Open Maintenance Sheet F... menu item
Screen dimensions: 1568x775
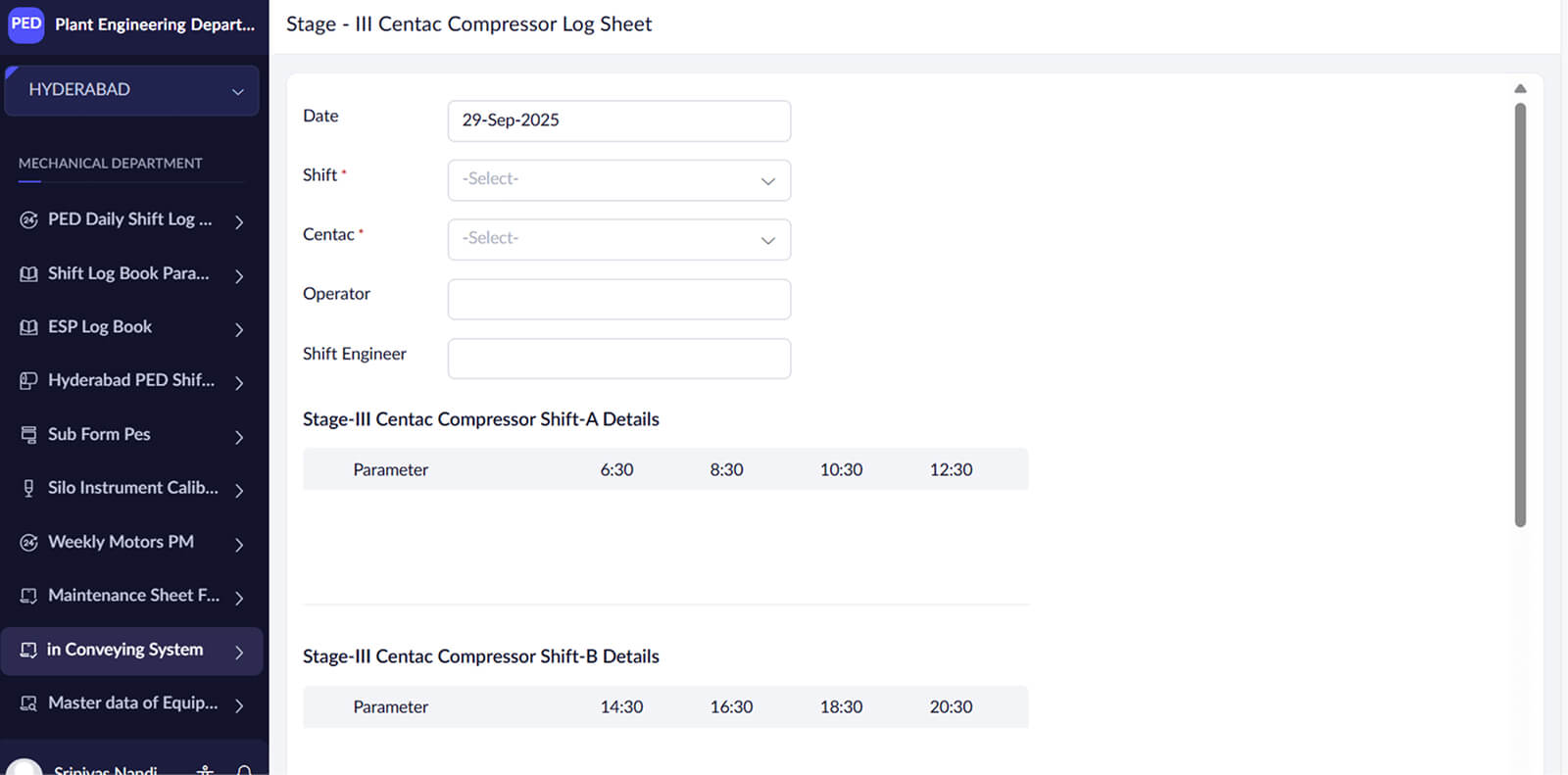click(133, 596)
